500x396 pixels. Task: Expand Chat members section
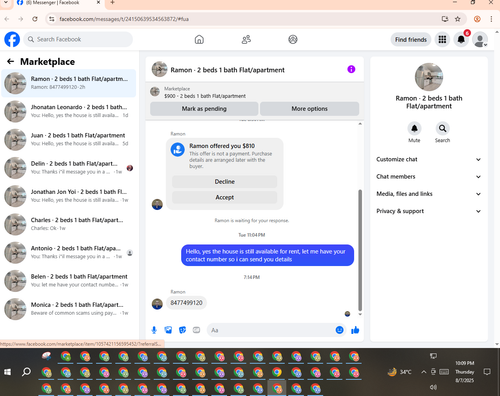(x=429, y=177)
